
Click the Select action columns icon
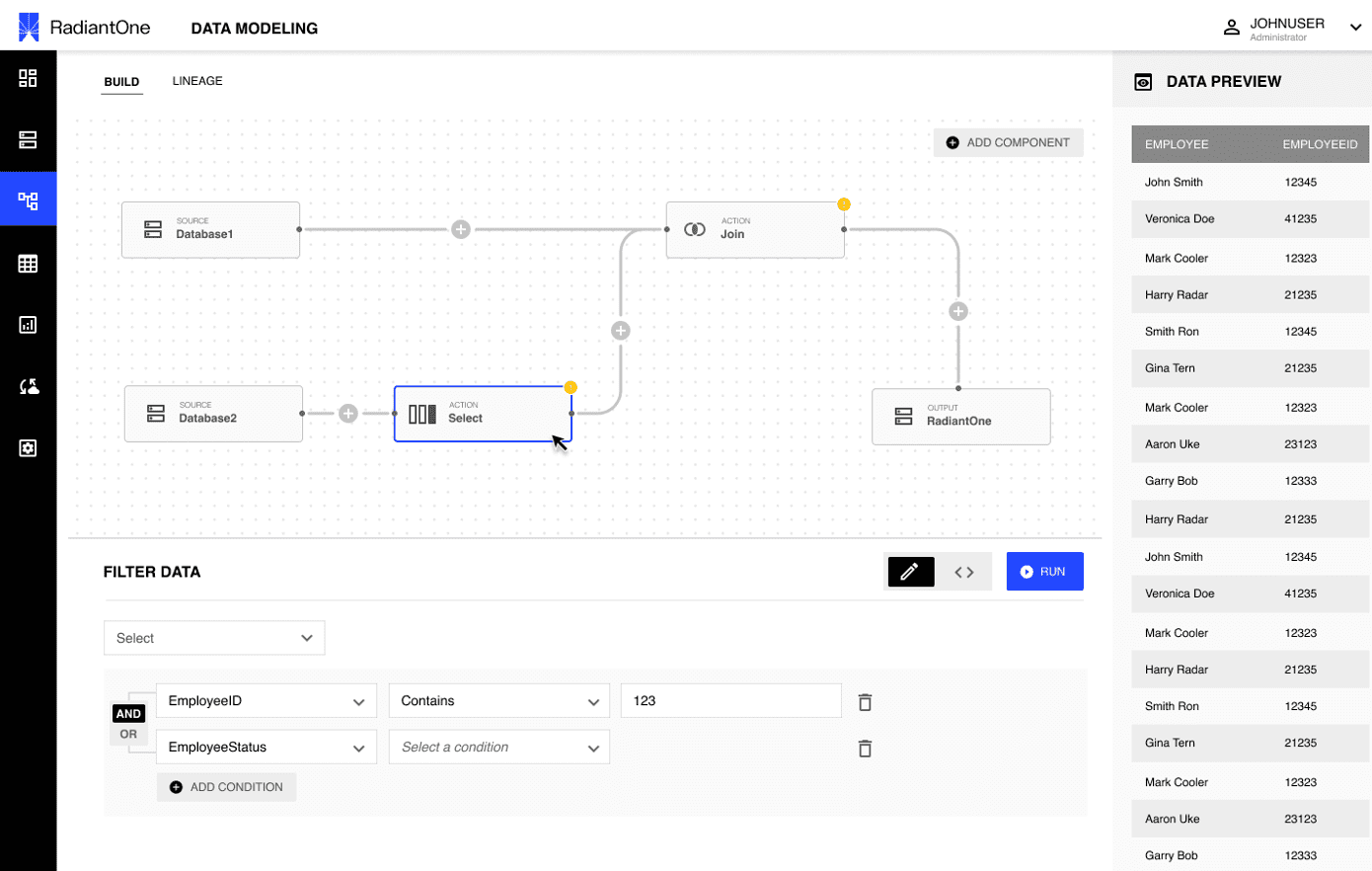[422, 414]
